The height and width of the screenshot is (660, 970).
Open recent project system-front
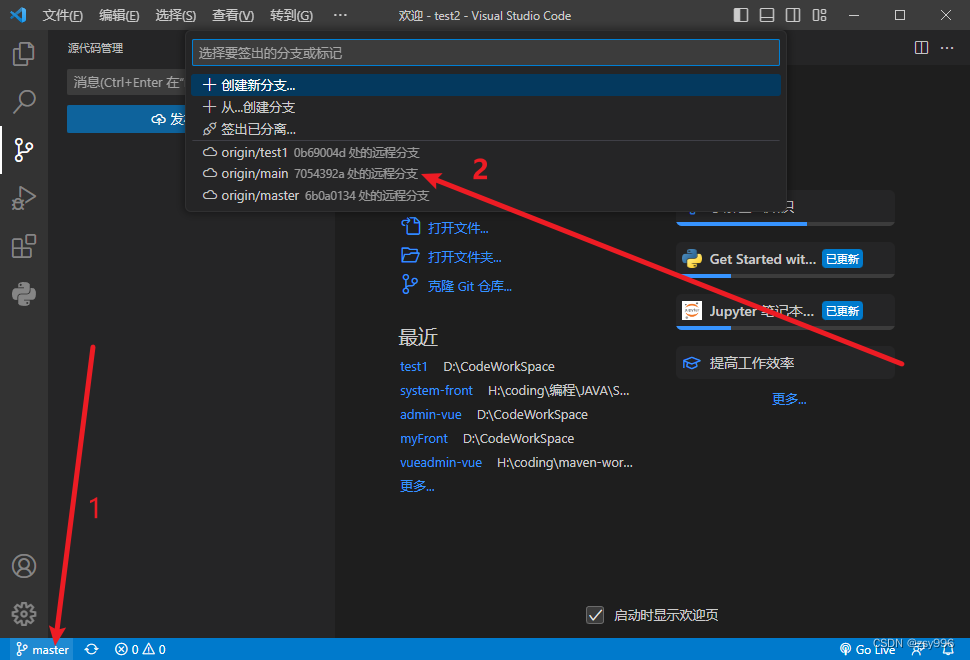[x=436, y=390]
